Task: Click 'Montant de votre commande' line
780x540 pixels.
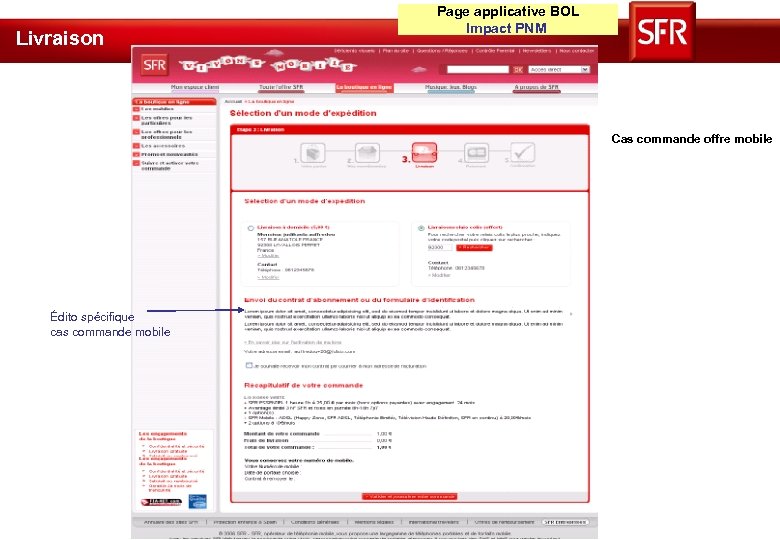Action: (x=318, y=434)
